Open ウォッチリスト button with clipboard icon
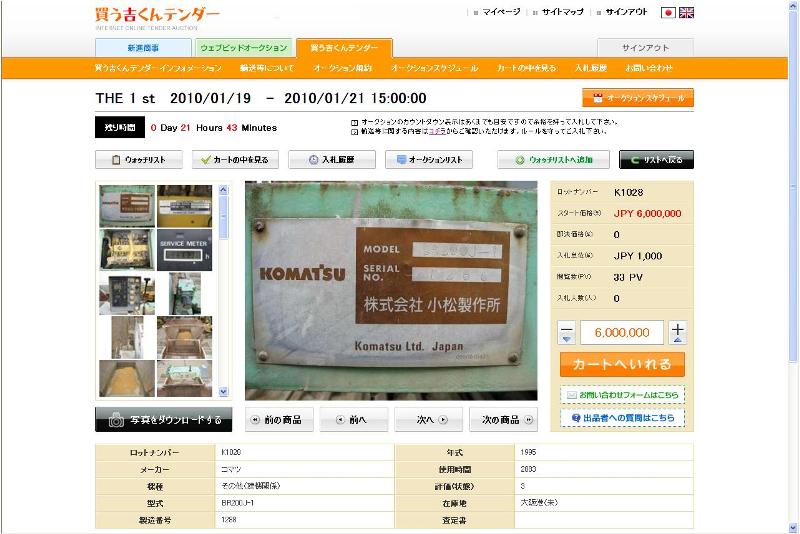 139,160
